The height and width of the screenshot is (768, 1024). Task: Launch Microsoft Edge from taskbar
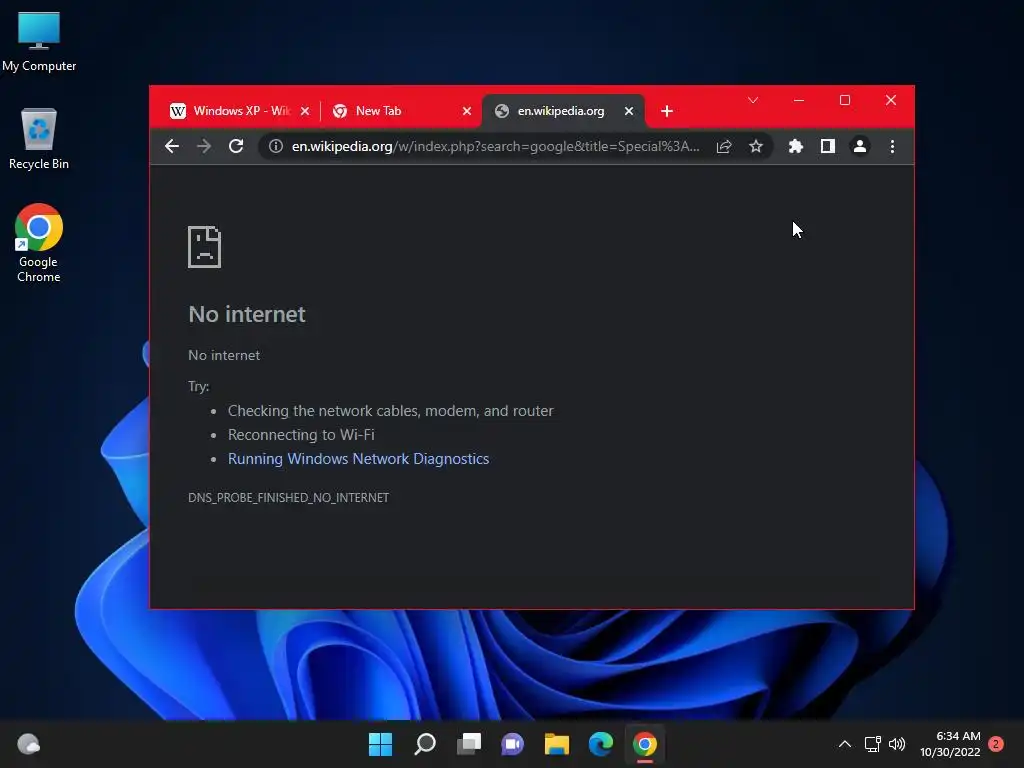point(601,744)
